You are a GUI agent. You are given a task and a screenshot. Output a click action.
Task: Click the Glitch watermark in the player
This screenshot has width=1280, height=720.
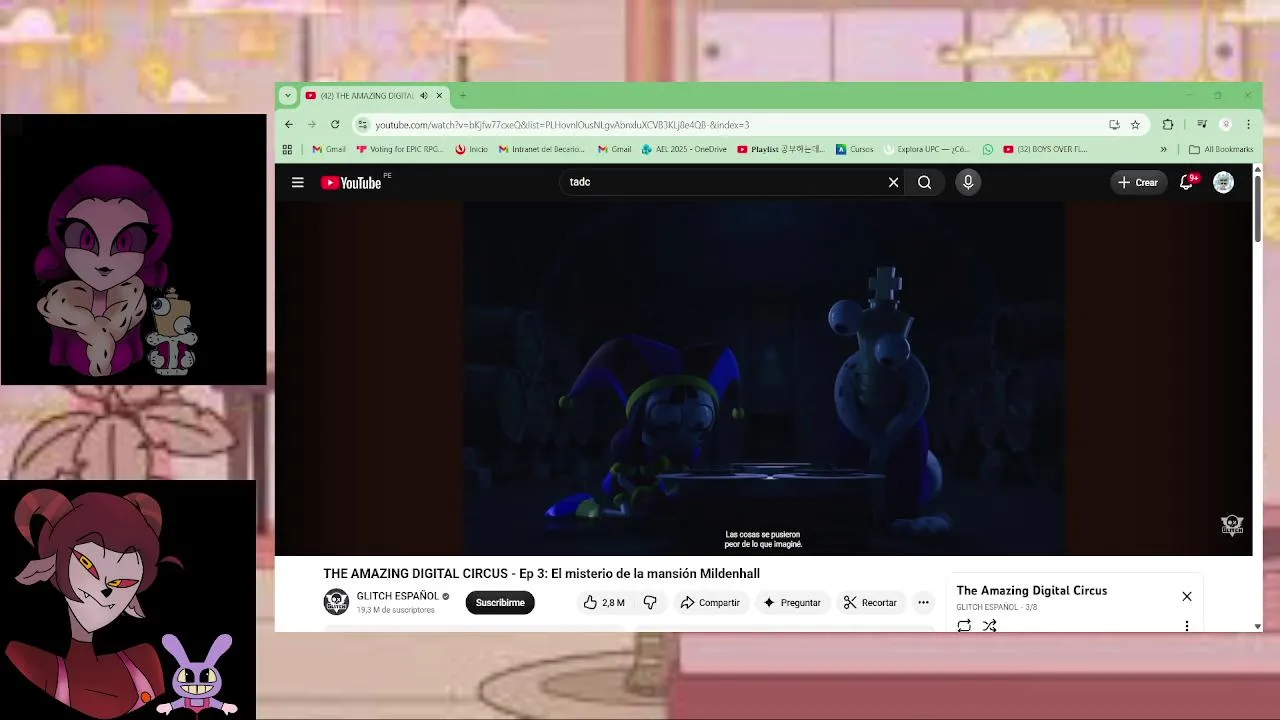click(1232, 524)
